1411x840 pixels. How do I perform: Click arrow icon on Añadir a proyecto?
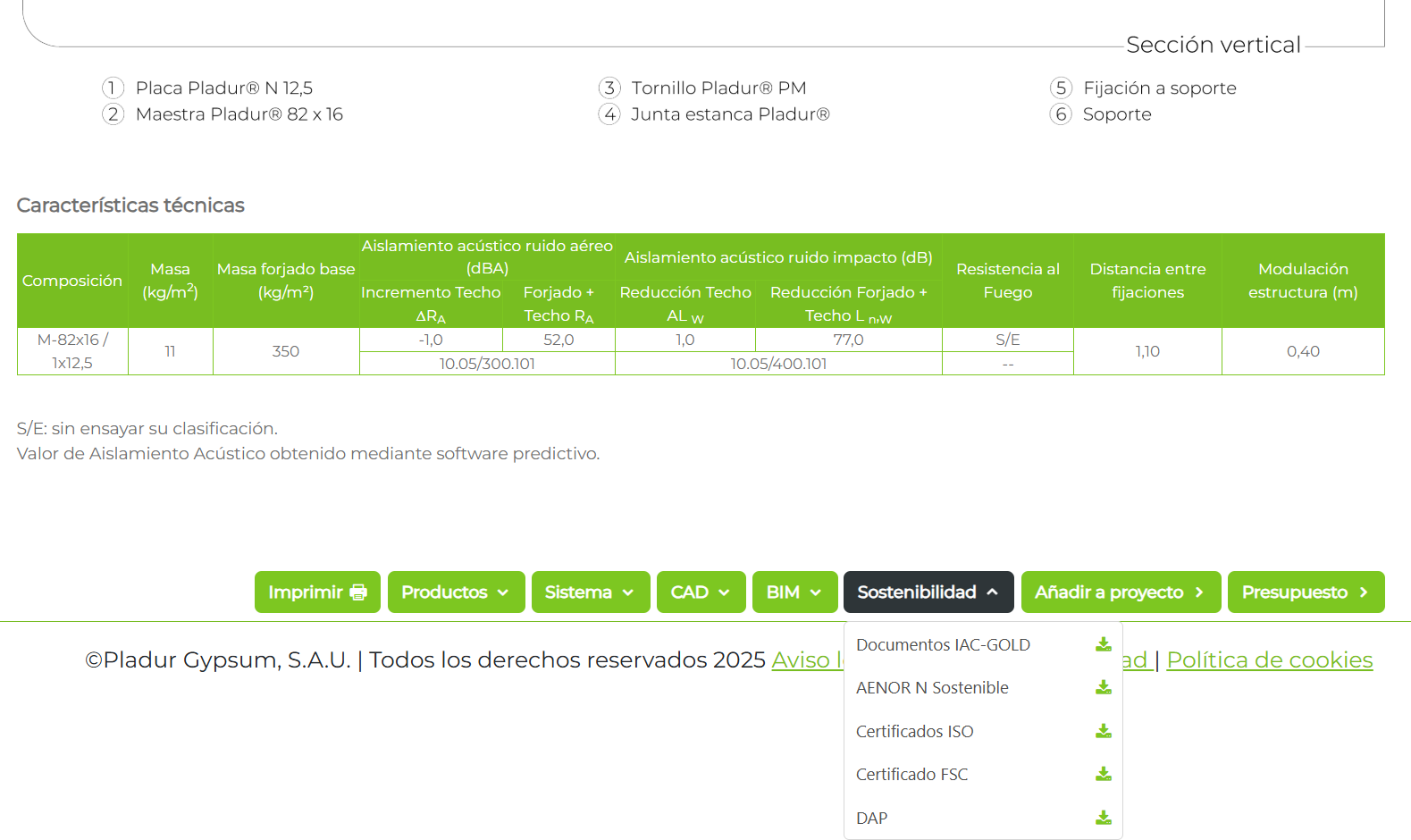click(1199, 592)
